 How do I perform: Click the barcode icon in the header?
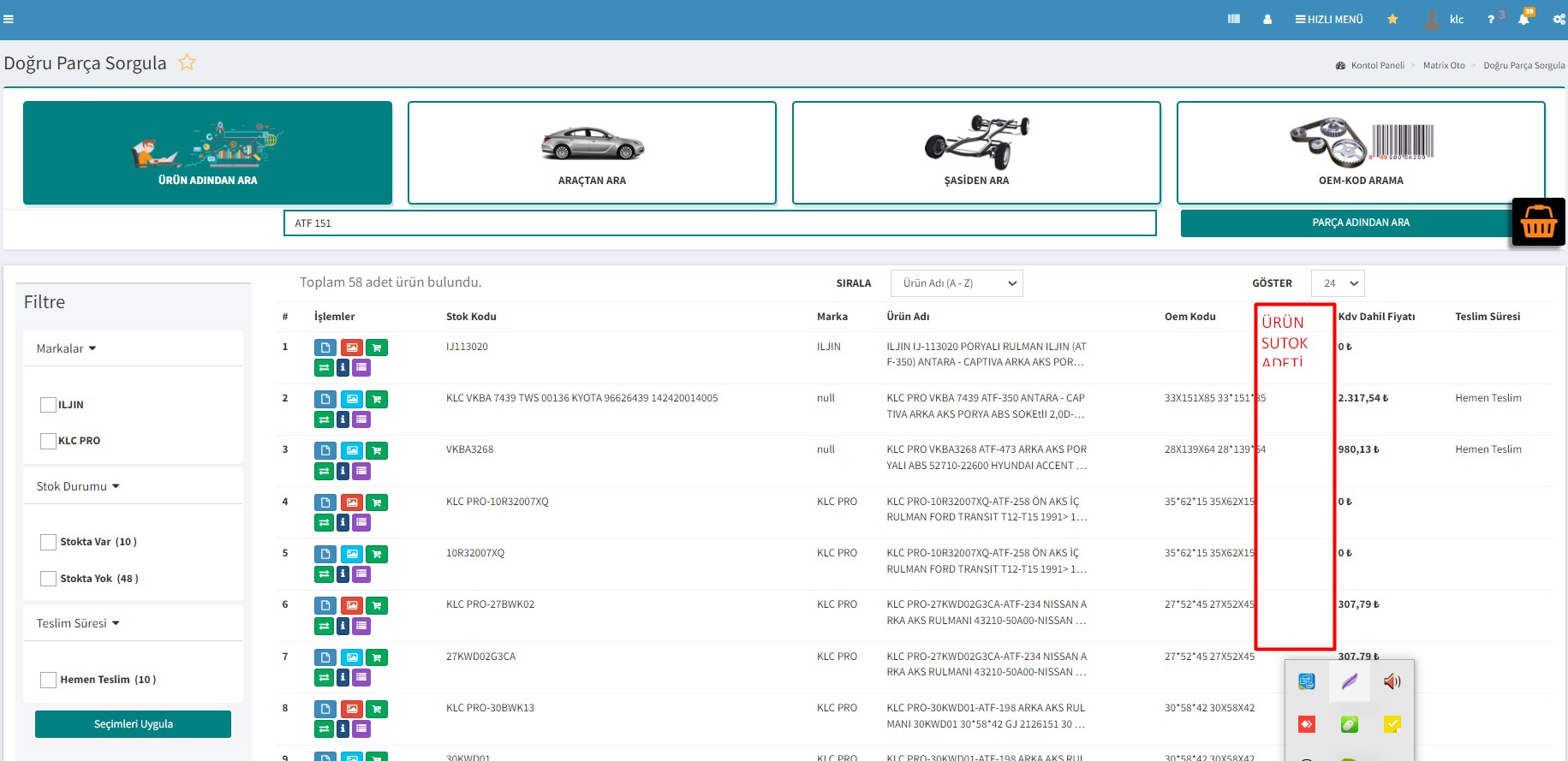pyautogui.click(x=1233, y=19)
